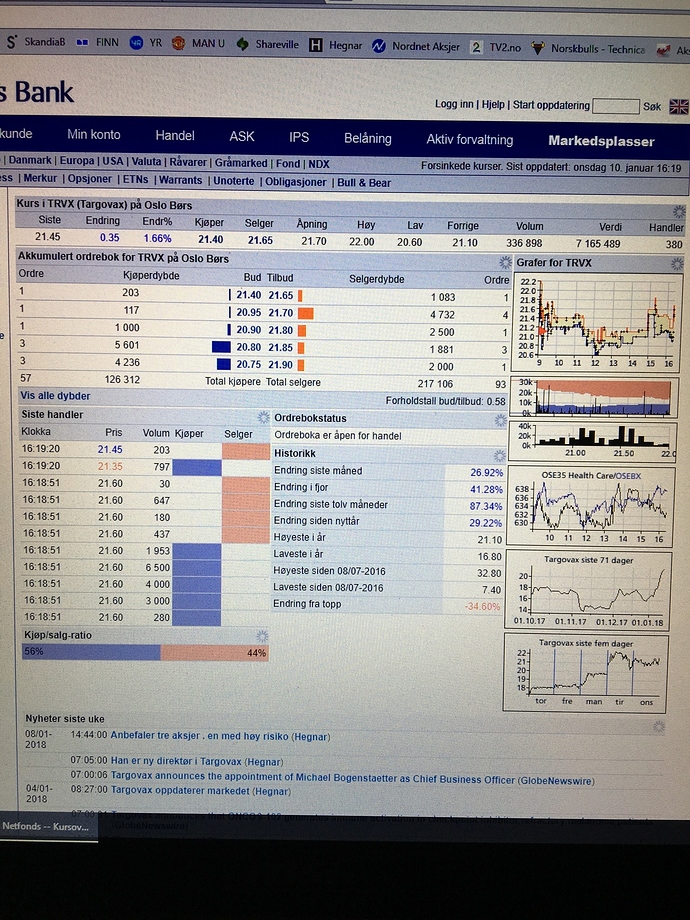Open Europa market submenu

click(77, 161)
